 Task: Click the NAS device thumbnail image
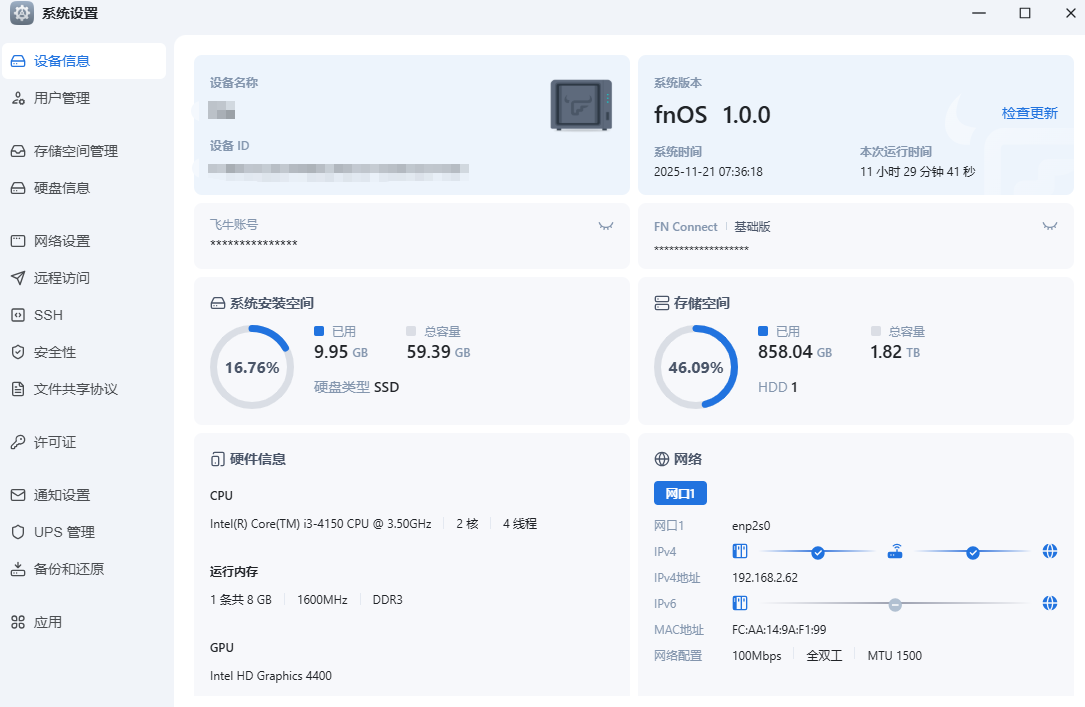coord(581,105)
